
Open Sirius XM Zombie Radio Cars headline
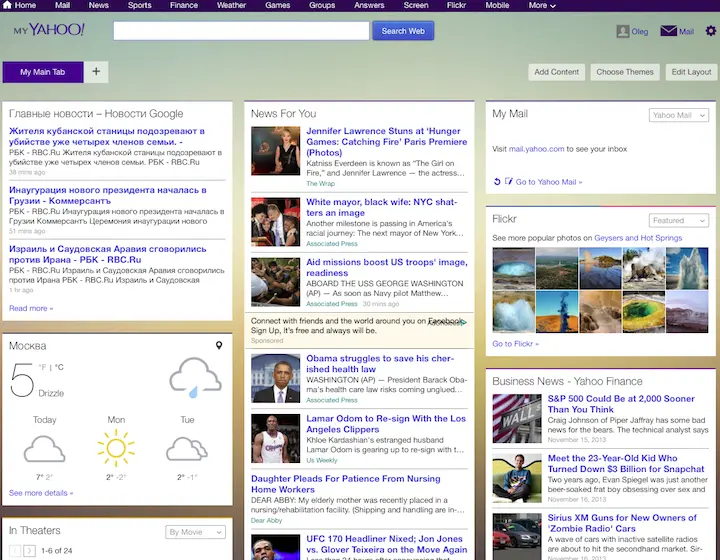coord(622,523)
